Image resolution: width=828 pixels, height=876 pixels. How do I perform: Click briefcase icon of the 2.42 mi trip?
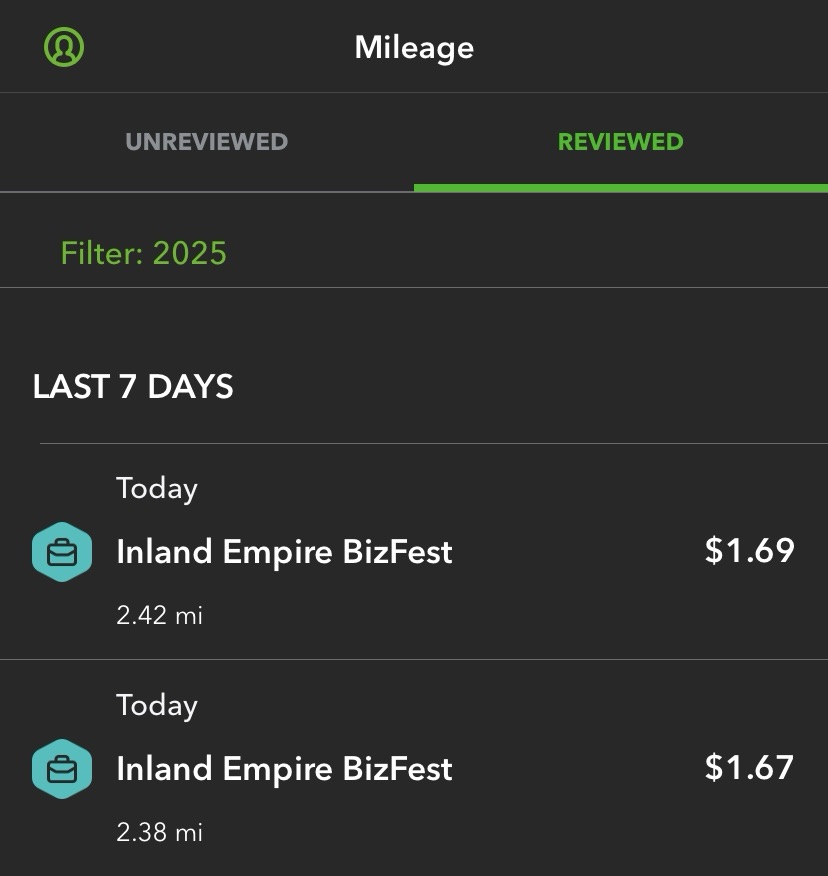[x=62, y=552]
